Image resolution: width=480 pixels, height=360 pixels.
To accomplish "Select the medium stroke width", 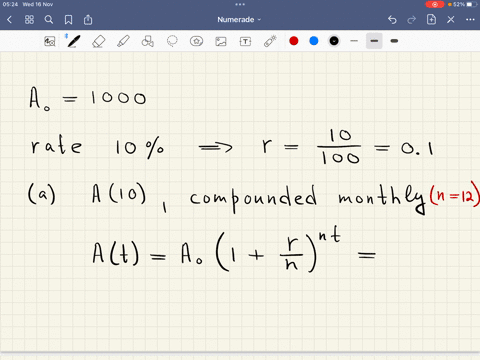I will click(x=374, y=41).
